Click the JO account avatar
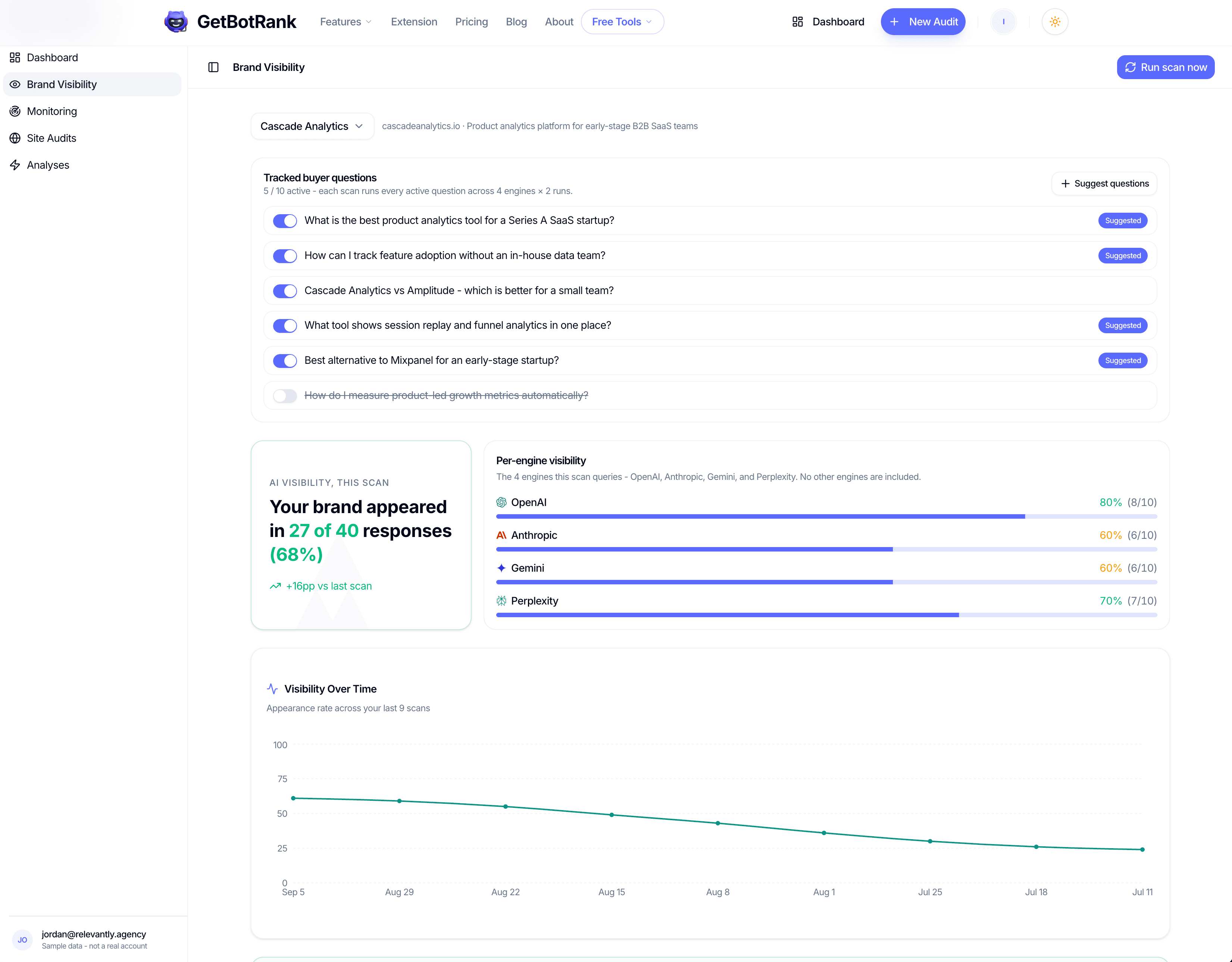1232x962 pixels. 22,940
